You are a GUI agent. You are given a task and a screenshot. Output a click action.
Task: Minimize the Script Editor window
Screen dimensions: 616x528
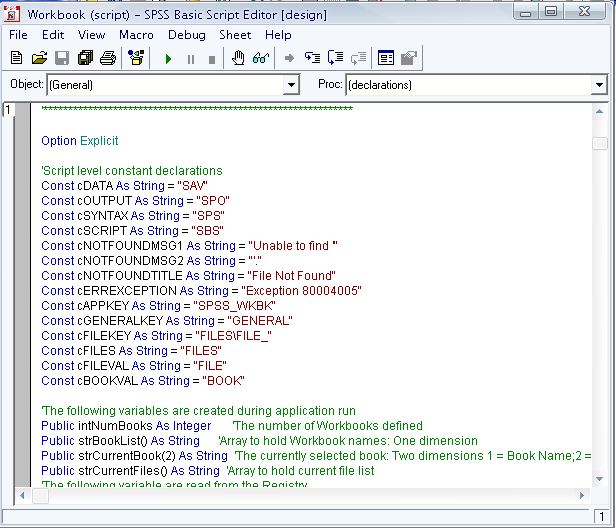coord(526,12)
